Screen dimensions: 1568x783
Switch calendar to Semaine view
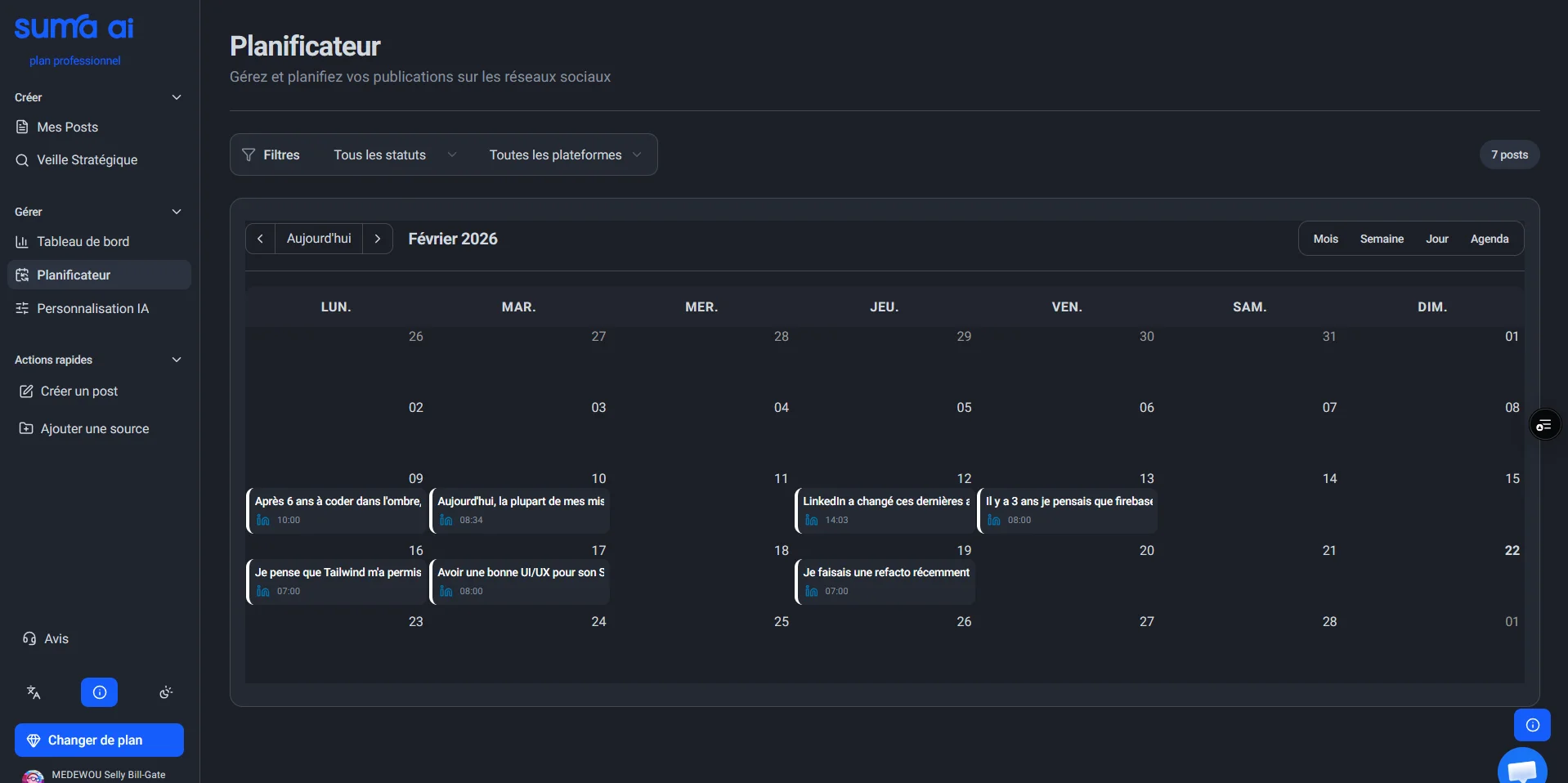pyautogui.click(x=1382, y=239)
